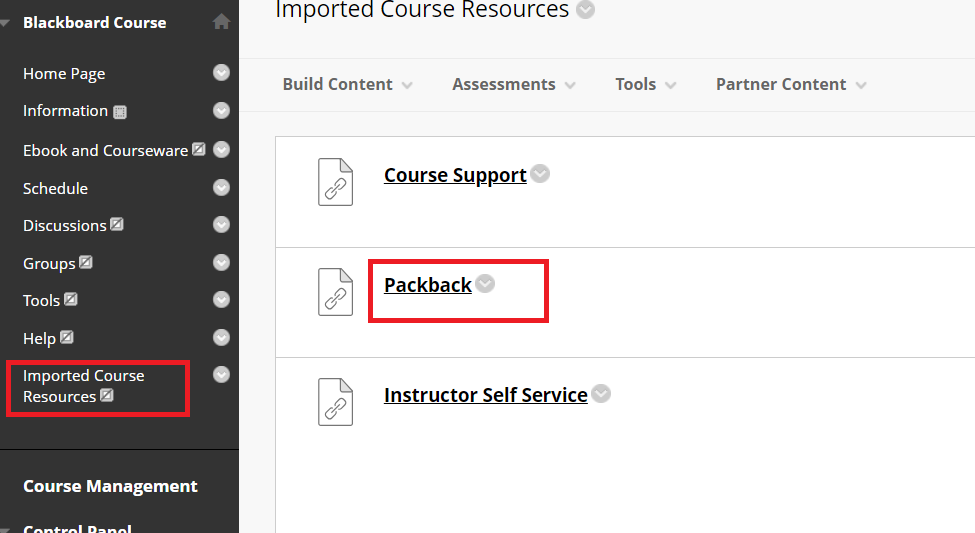Open the Packback link
Screen dimensions: 975x533
point(428,285)
